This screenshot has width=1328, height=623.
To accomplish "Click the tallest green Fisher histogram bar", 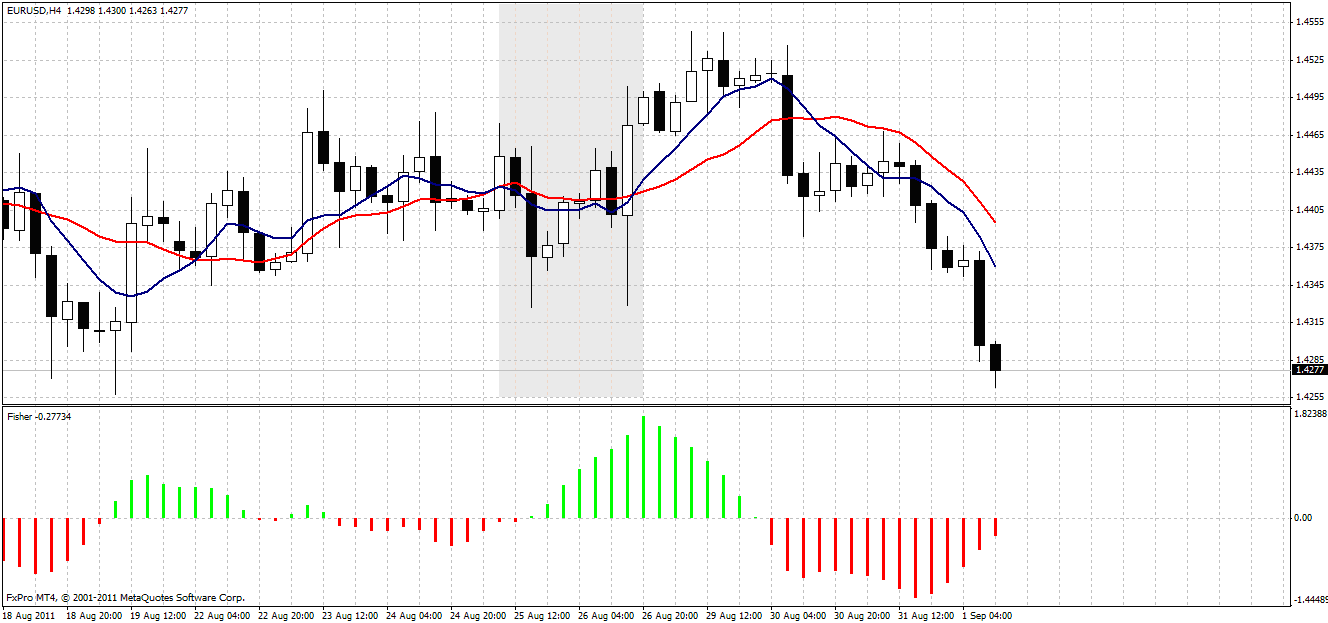I will pos(643,467).
